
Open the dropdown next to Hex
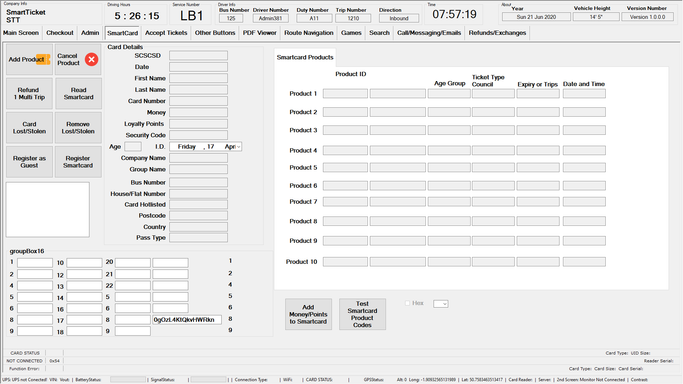440,304
